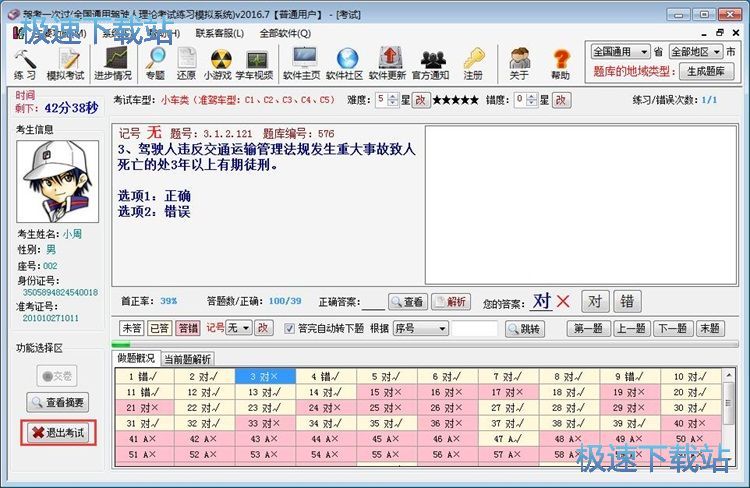This screenshot has width=750, height=488.
Task: Open the 解析 explanation button
Action: [x=451, y=302]
